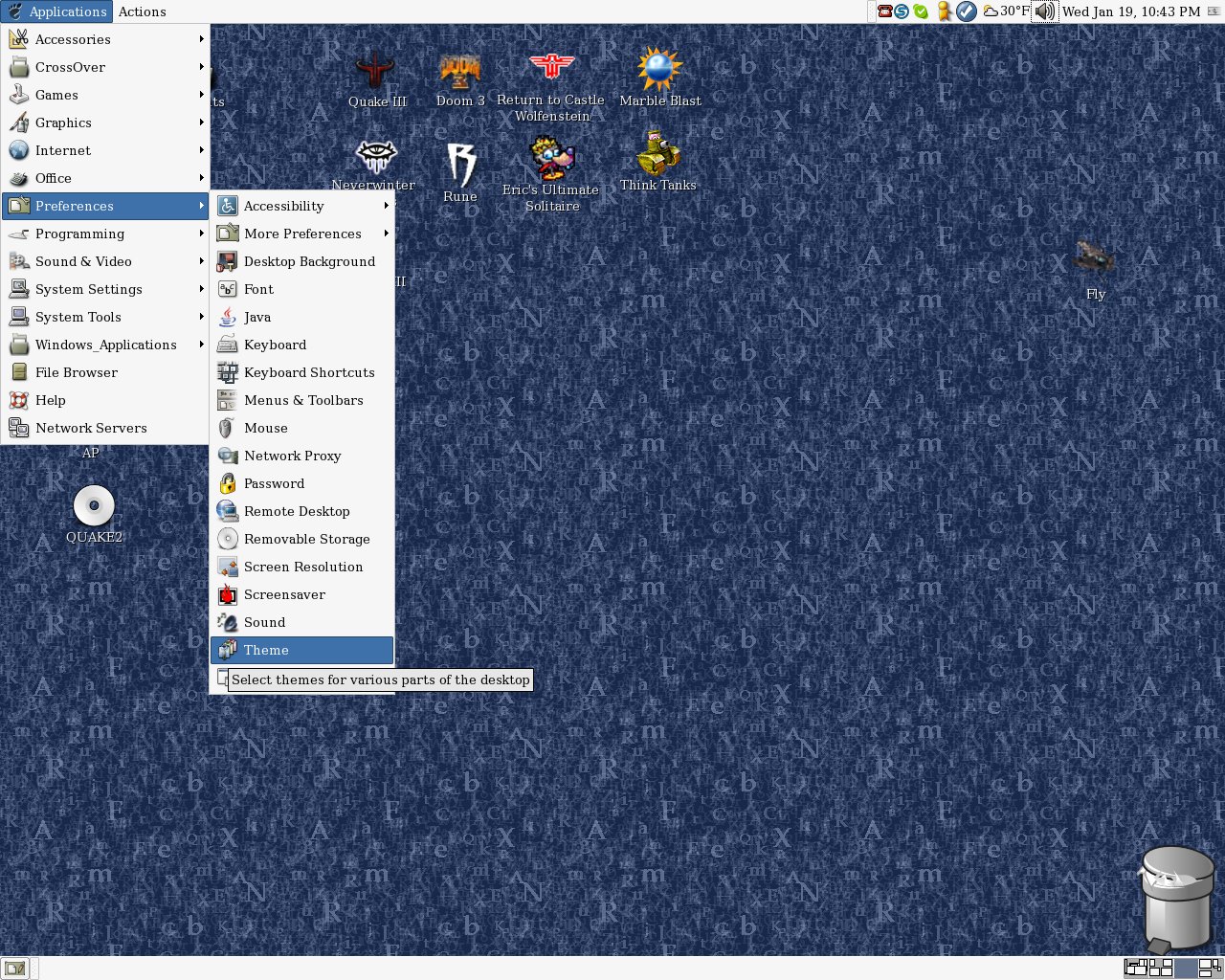Select System Tools menu entry
This screenshot has height=980, width=1225.
[105, 317]
